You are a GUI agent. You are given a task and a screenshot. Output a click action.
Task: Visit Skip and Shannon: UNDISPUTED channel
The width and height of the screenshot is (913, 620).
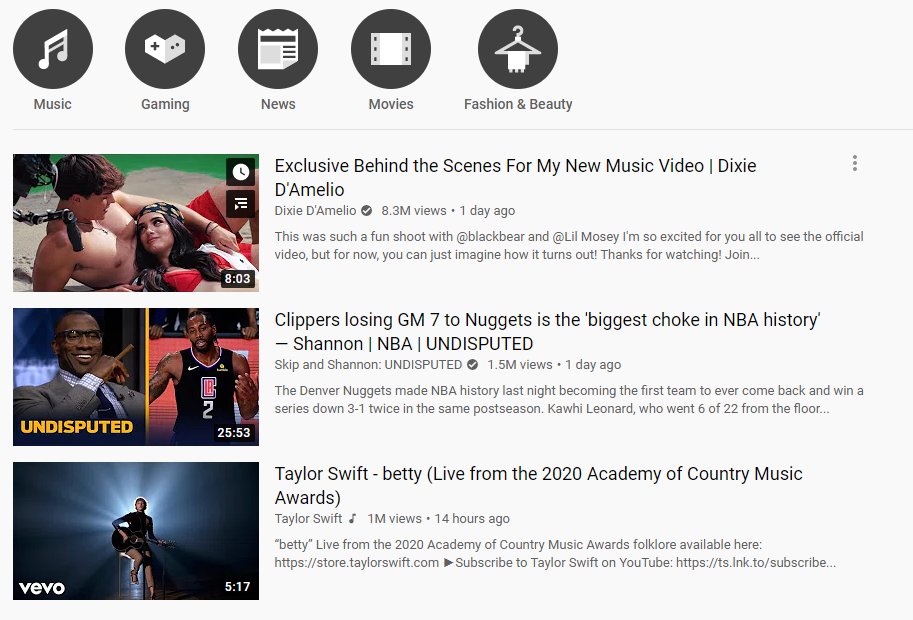(x=368, y=364)
